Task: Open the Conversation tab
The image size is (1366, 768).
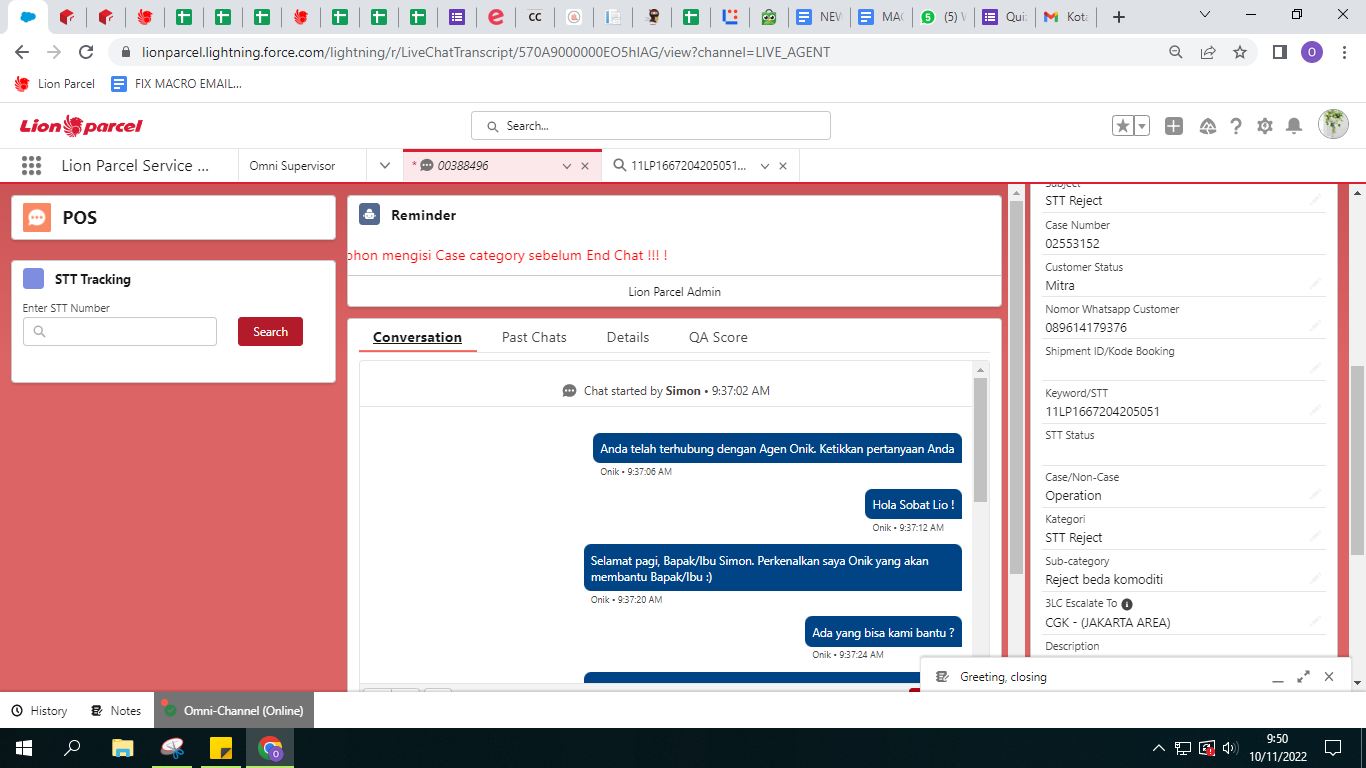Action: (x=417, y=337)
